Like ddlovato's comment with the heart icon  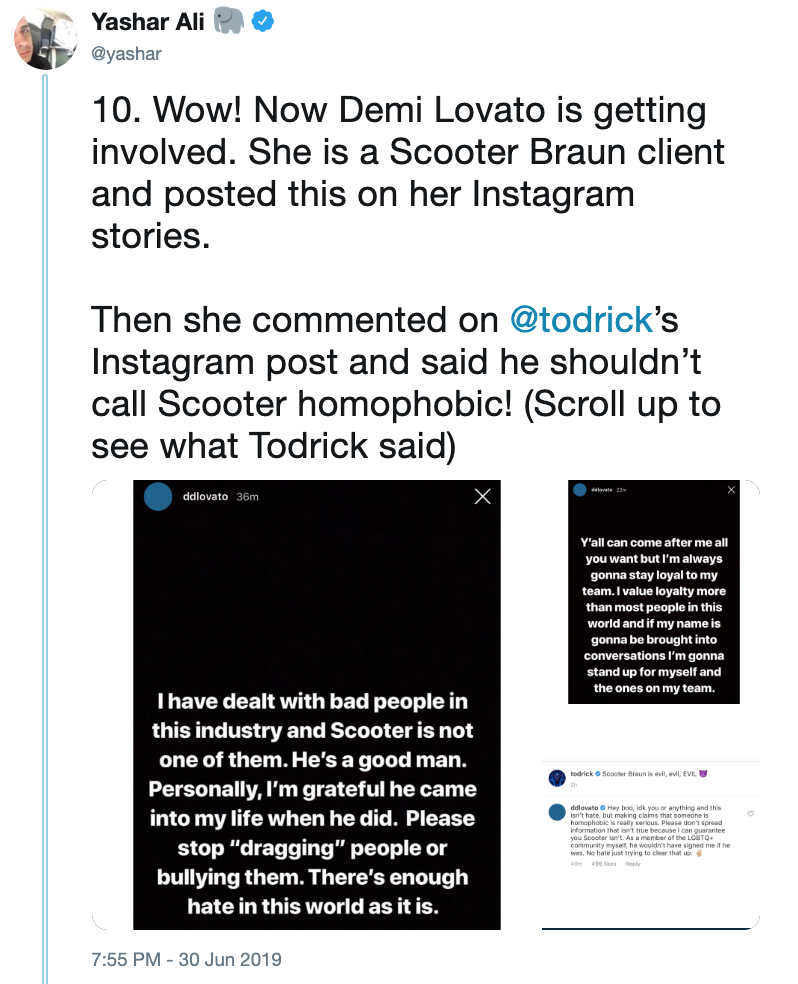click(750, 813)
